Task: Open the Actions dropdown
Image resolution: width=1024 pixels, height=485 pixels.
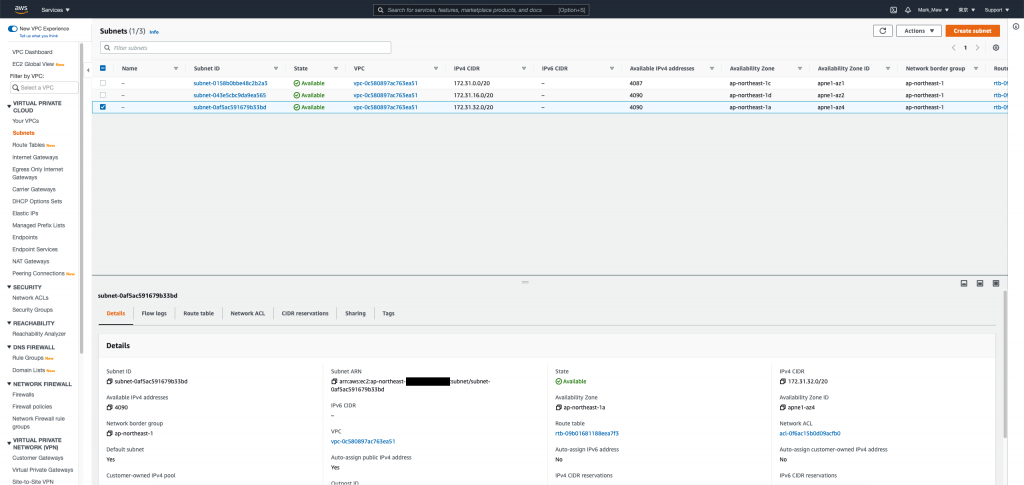Action: pos(919,31)
